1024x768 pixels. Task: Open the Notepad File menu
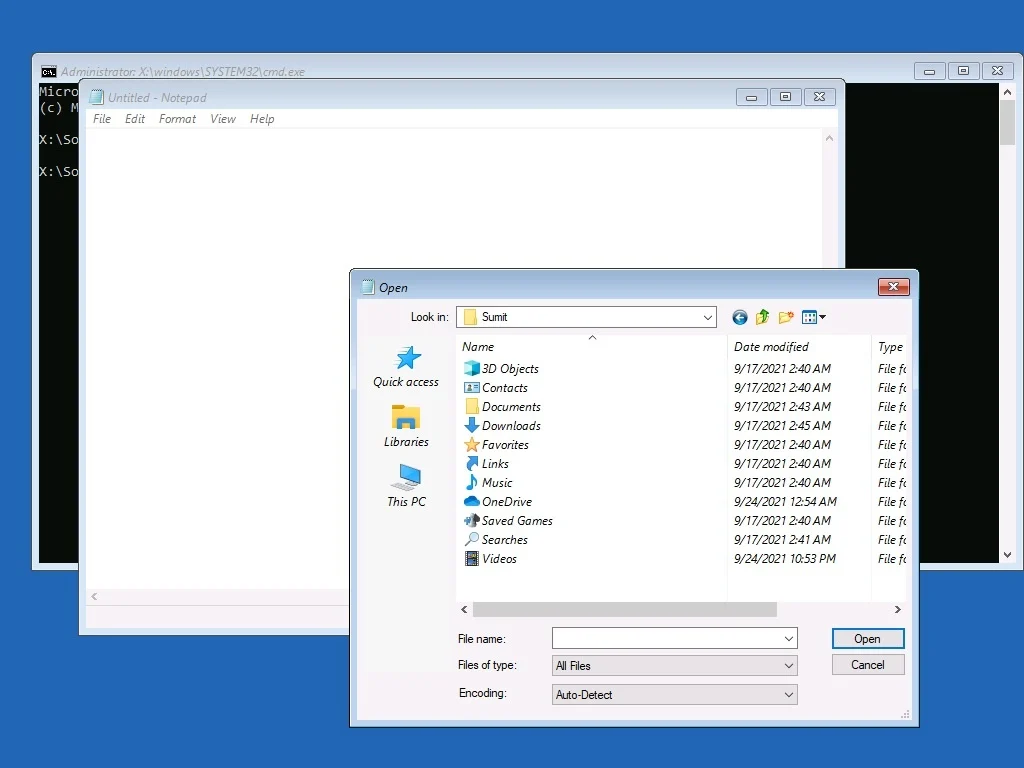coord(102,119)
